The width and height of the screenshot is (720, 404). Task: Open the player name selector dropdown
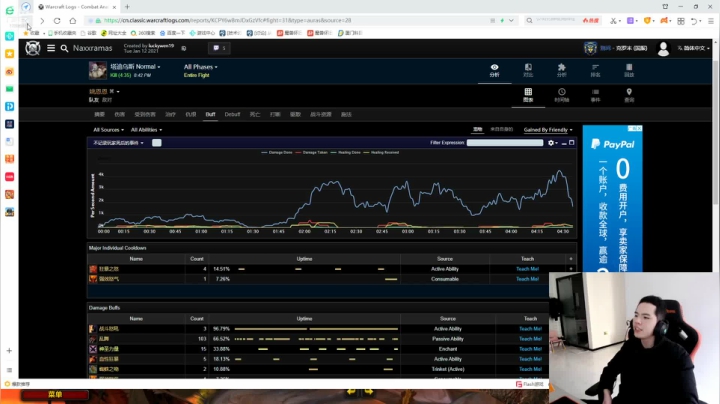point(104,91)
